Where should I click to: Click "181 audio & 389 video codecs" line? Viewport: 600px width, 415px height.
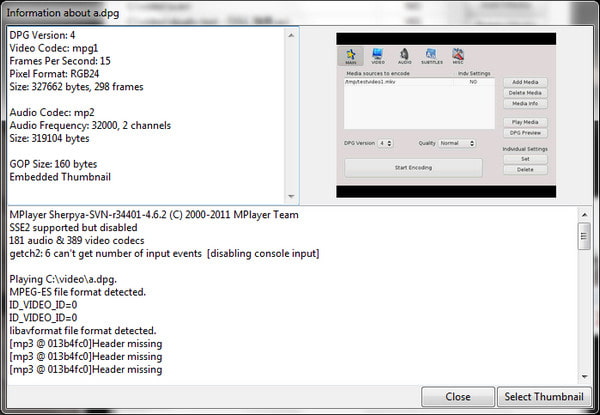click(77, 241)
